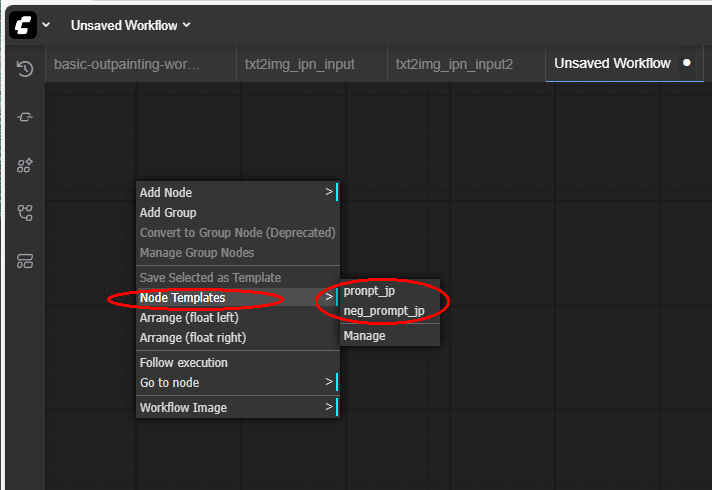Open the Node Library sidebar icon
712x490 pixels.
point(25,117)
